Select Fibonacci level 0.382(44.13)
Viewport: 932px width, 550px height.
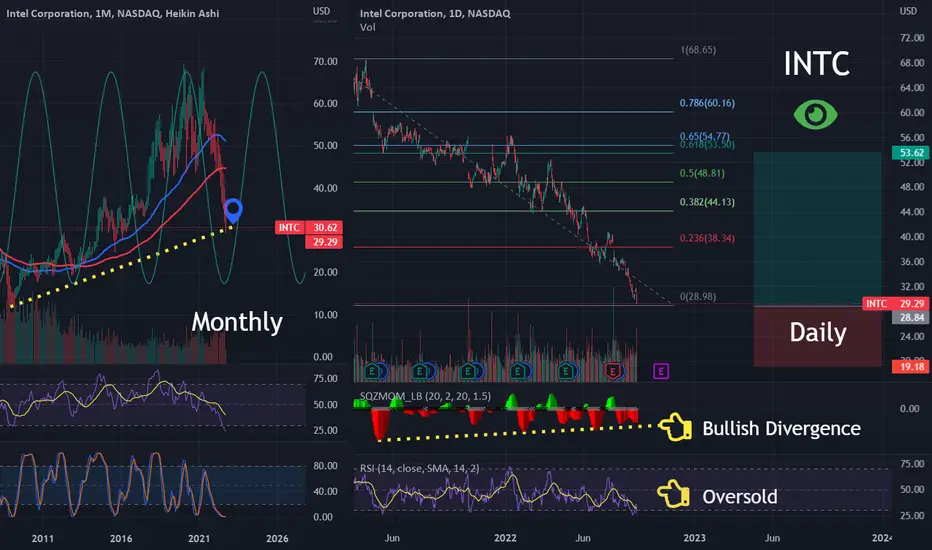coord(707,202)
